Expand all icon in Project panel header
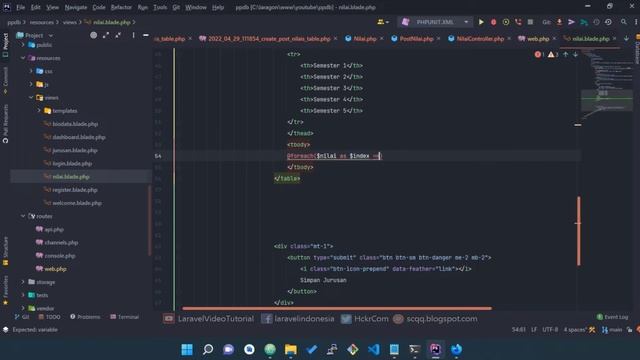Image resolution: width=640 pixels, height=360 pixels. (x=106, y=36)
